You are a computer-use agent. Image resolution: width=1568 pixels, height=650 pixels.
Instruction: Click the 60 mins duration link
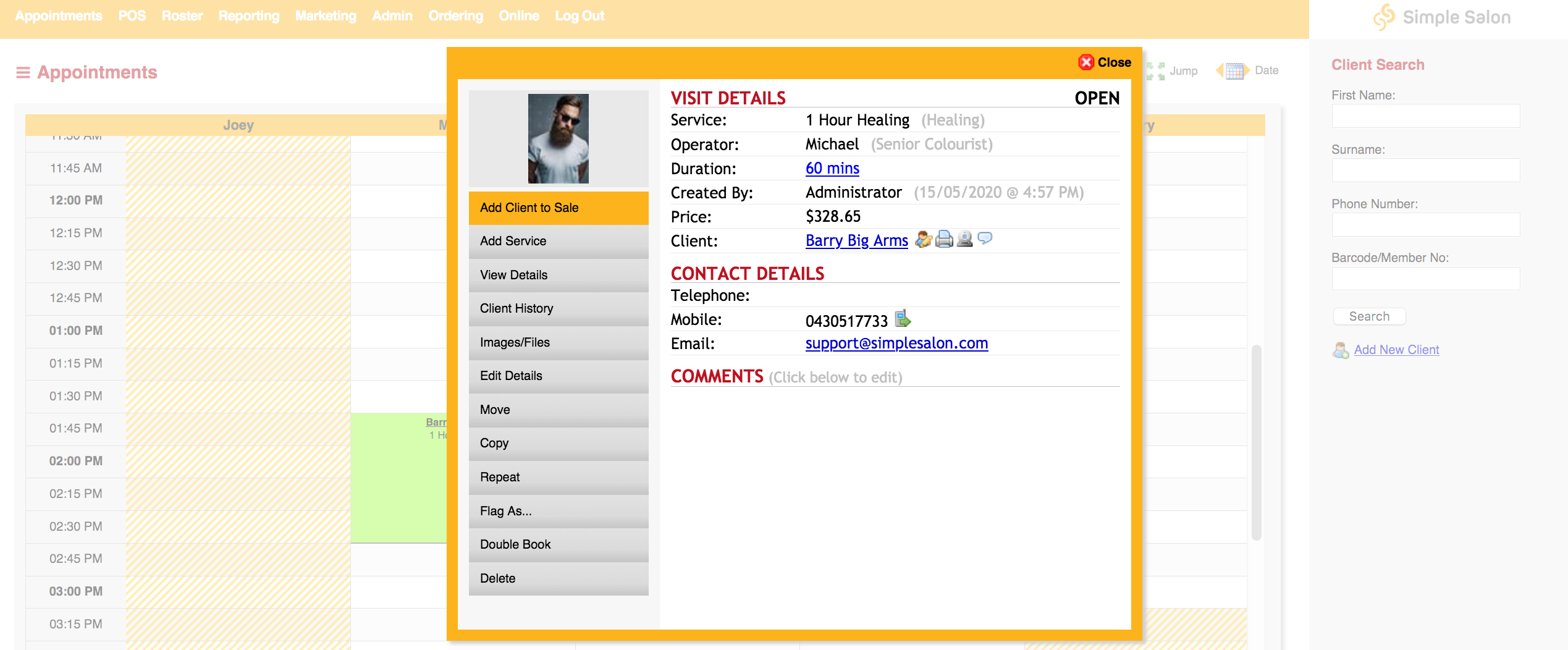point(832,168)
